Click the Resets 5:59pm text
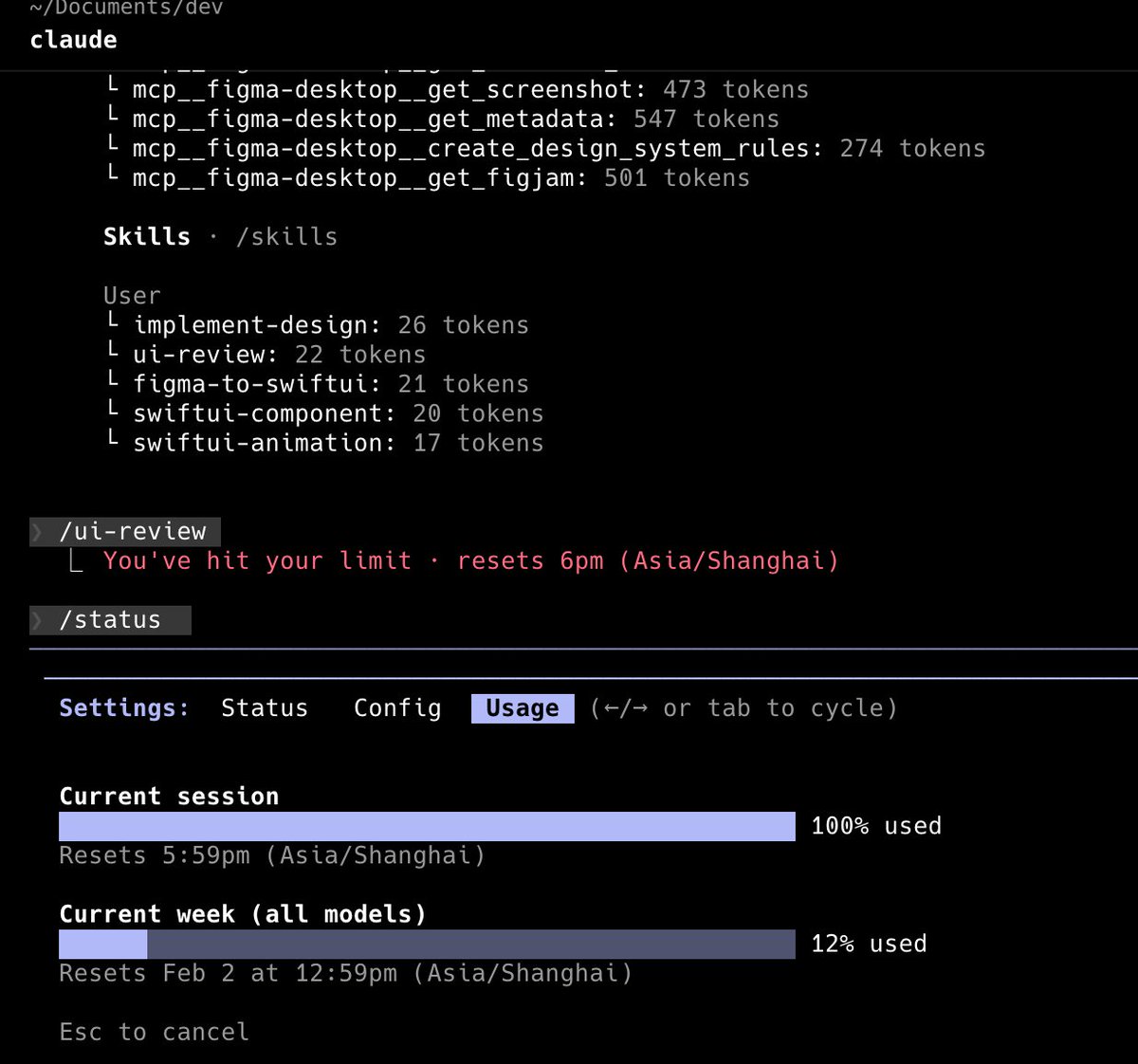This screenshot has width=1138, height=1064. pos(272,855)
